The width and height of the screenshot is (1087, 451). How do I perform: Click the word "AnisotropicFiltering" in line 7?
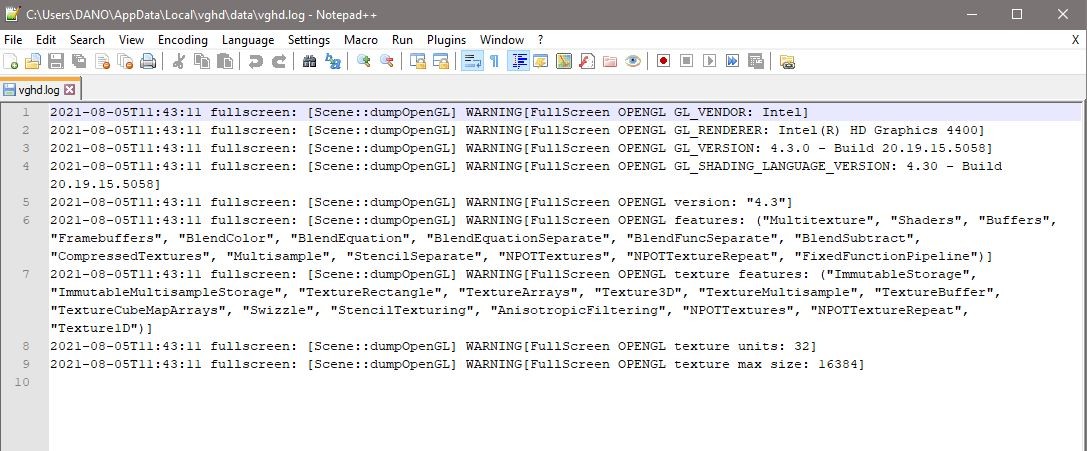577,310
